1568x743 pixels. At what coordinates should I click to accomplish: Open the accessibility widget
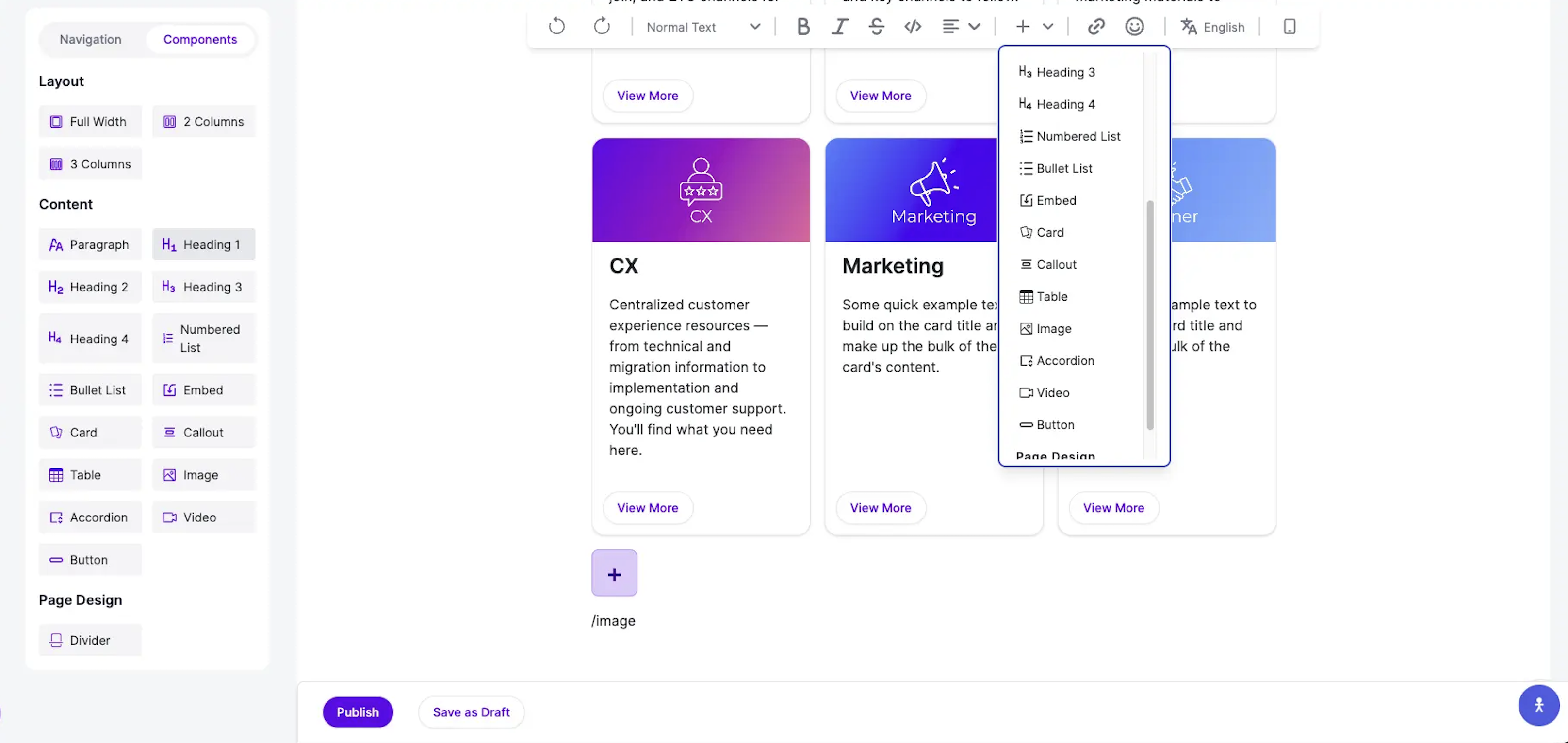tap(1539, 705)
